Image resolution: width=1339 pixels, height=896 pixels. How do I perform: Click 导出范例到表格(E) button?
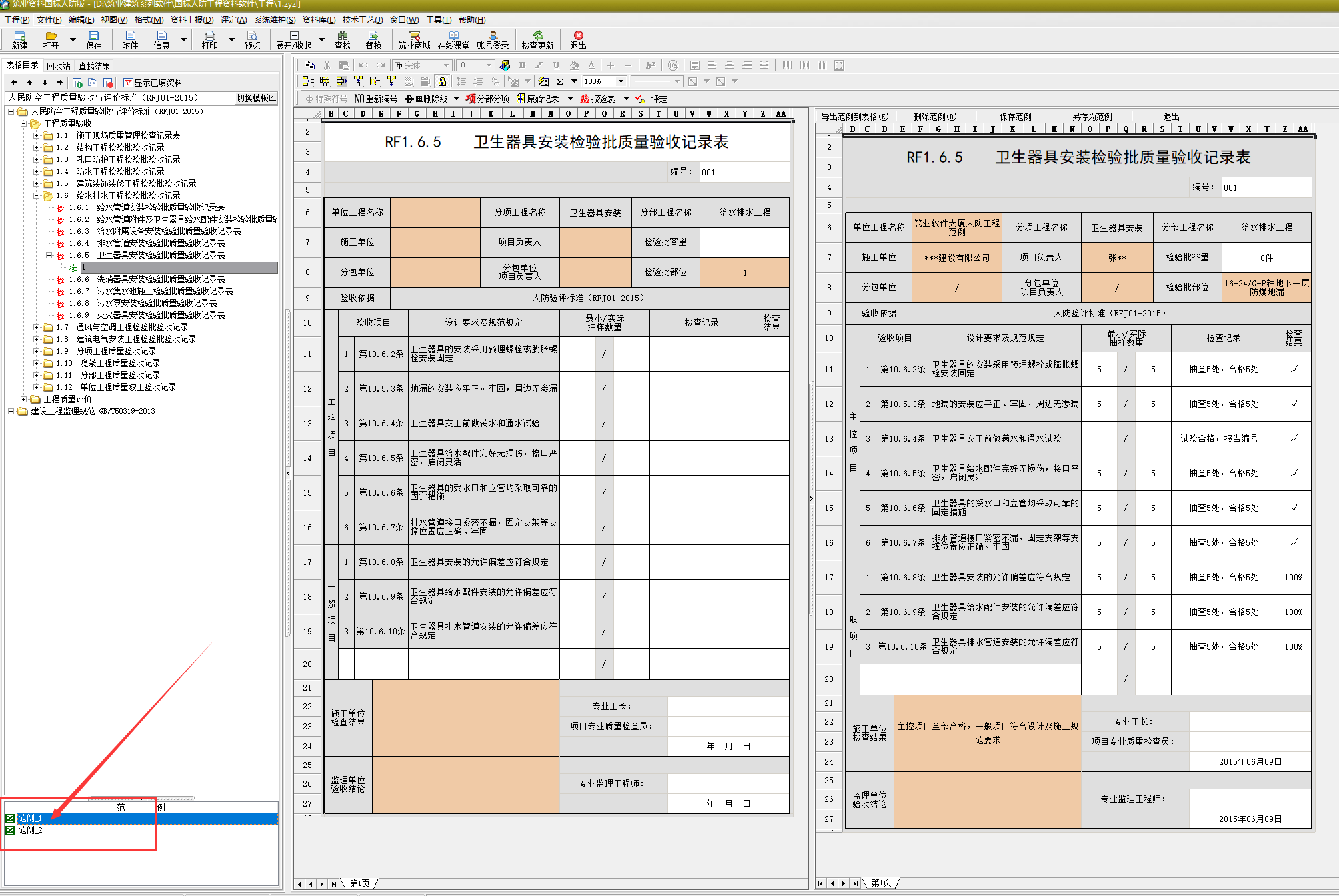pyautogui.click(x=854, y=117)
